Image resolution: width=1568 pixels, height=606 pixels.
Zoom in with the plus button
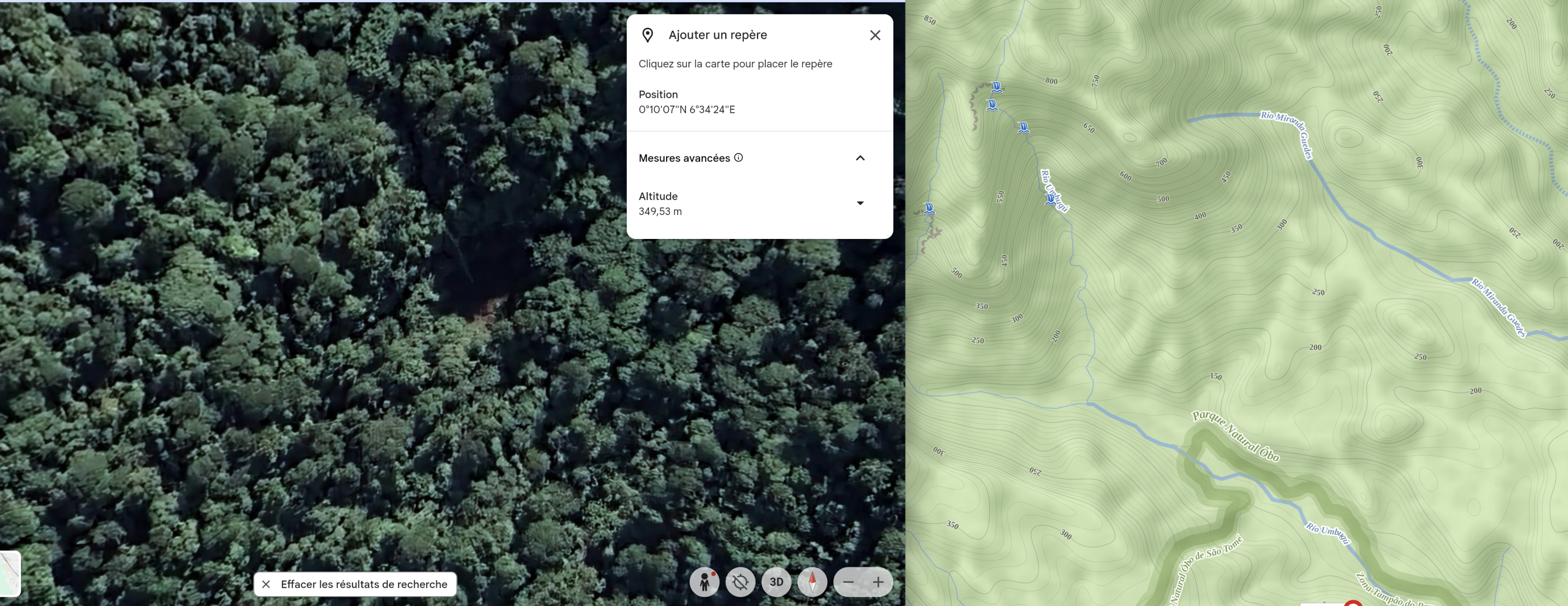coord(878,582)
